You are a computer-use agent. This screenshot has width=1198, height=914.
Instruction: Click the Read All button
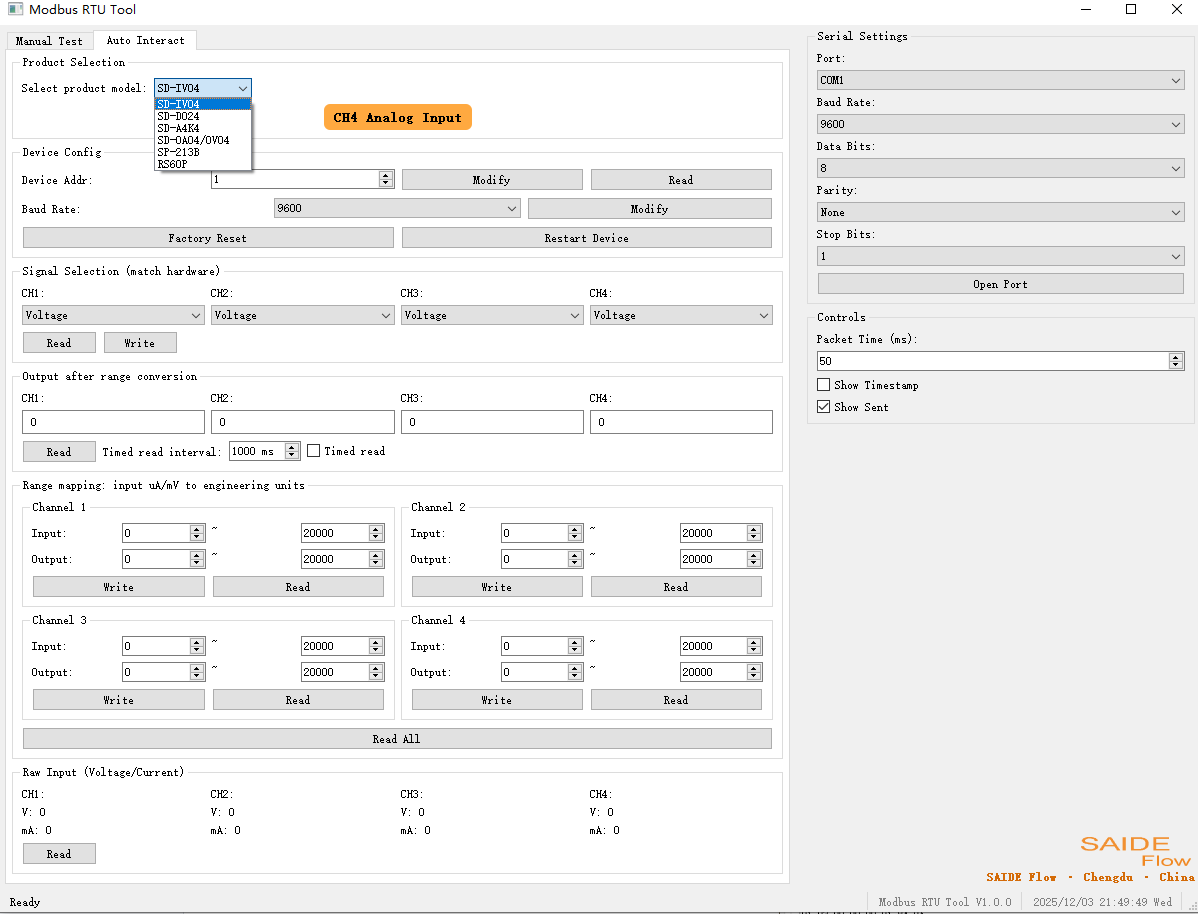(397, 738)
